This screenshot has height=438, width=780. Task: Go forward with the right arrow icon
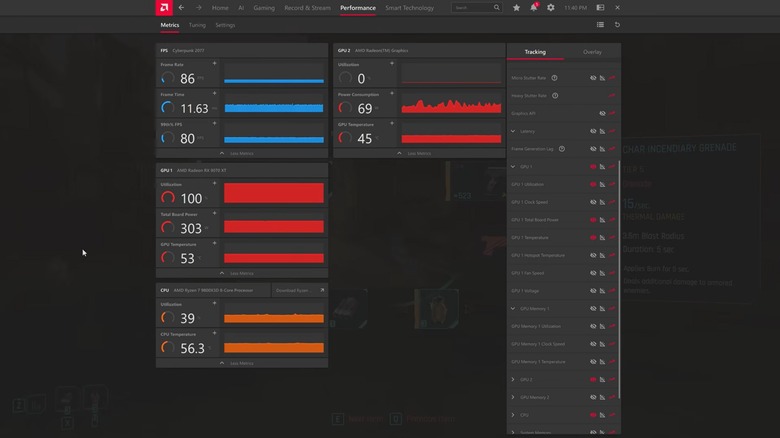coord(198,7)
